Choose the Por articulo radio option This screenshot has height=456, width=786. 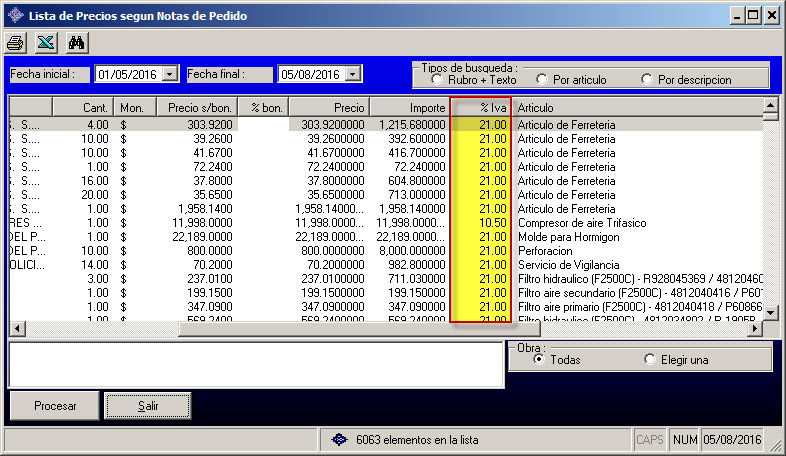542,79
